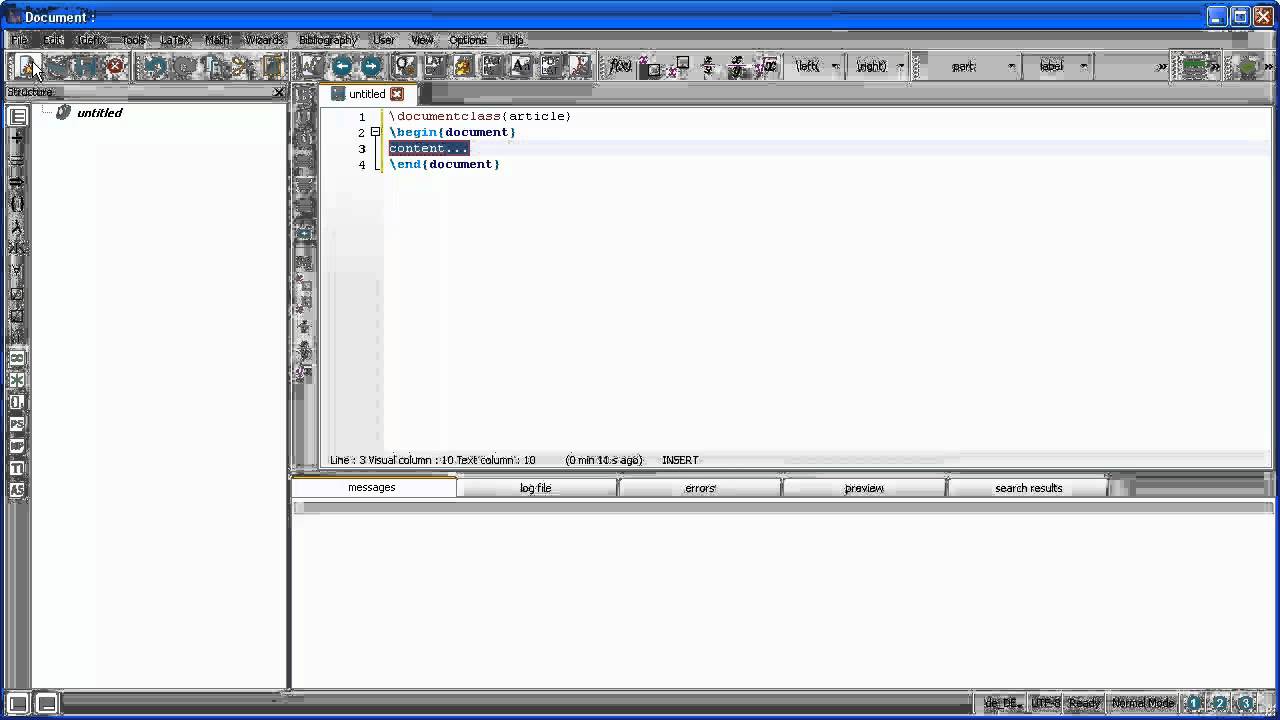Screen dimensions: 1280x720
Task: Open the Options menu
Action: (x=467, y=40)
